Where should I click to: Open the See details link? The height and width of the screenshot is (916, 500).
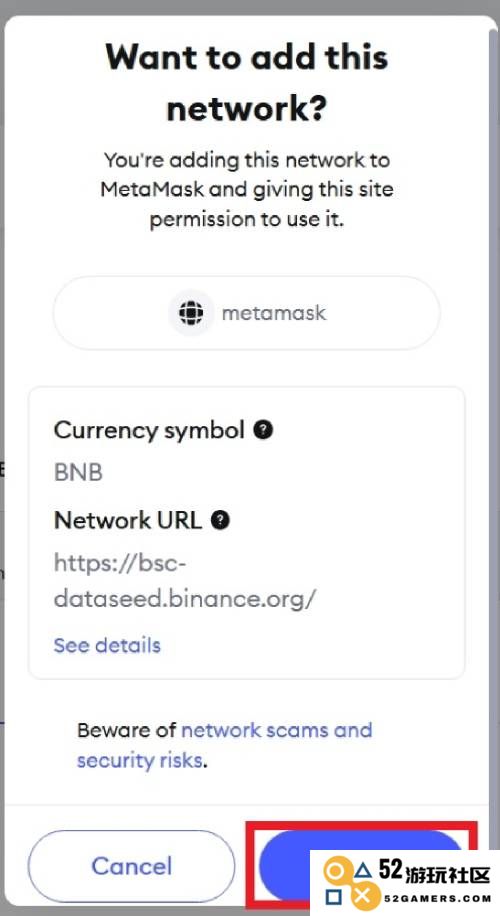(107, 645)
